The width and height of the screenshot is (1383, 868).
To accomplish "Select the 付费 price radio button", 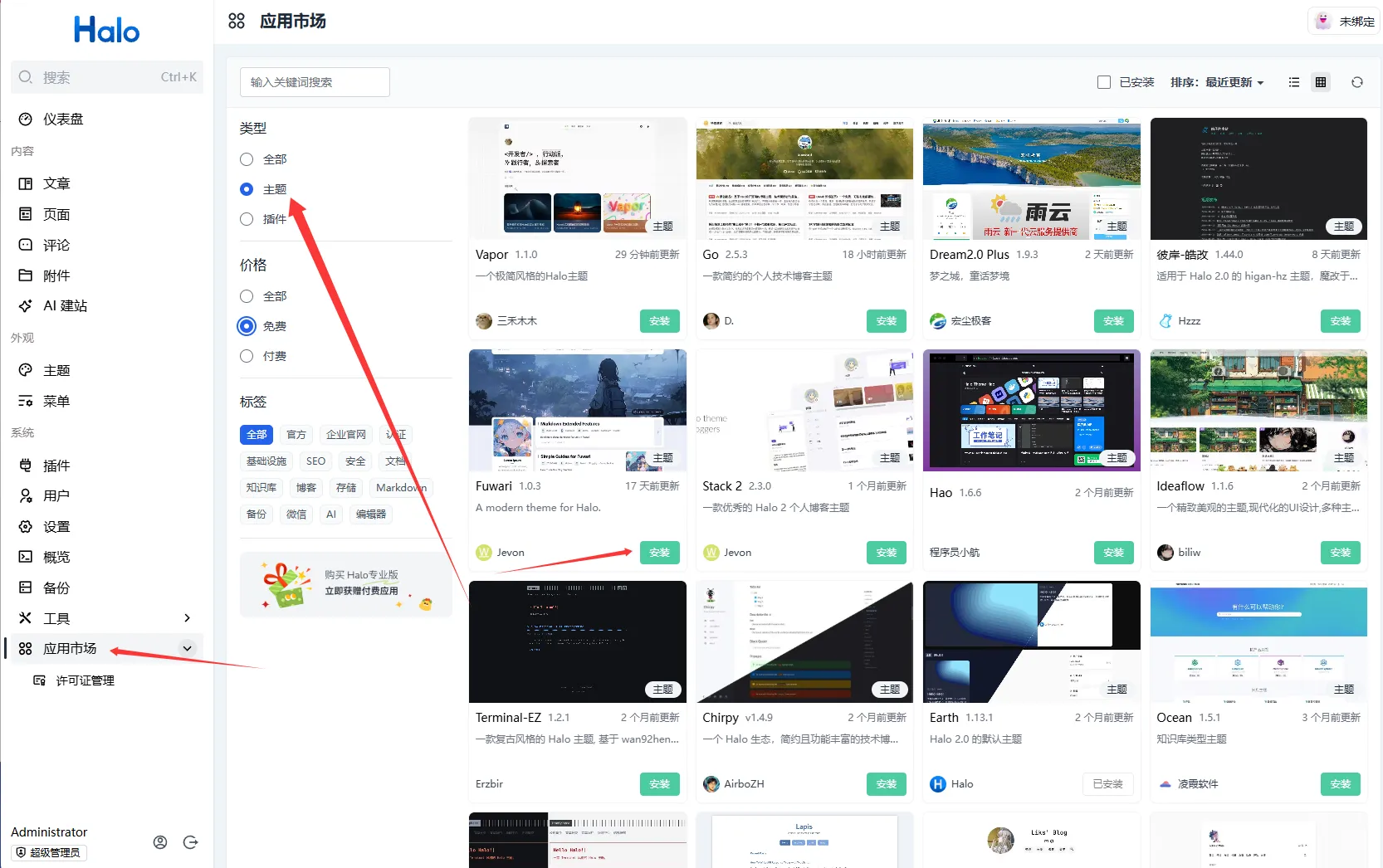I will click(x=247, y=356).
